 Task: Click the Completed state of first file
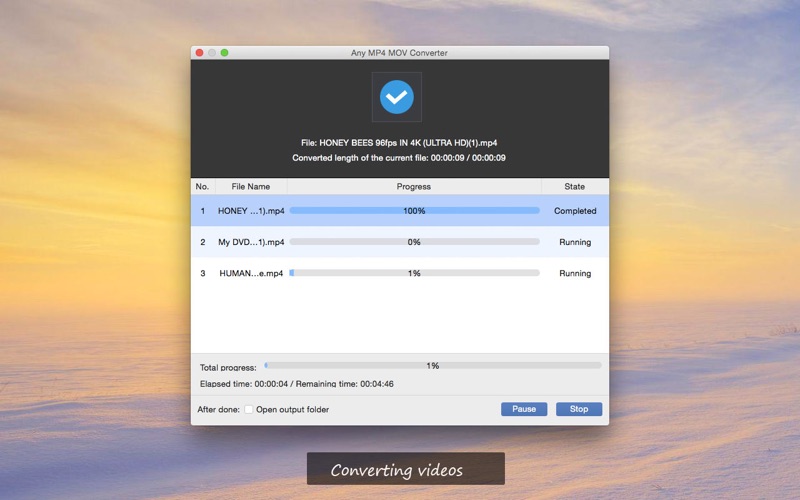click(574, 211)
